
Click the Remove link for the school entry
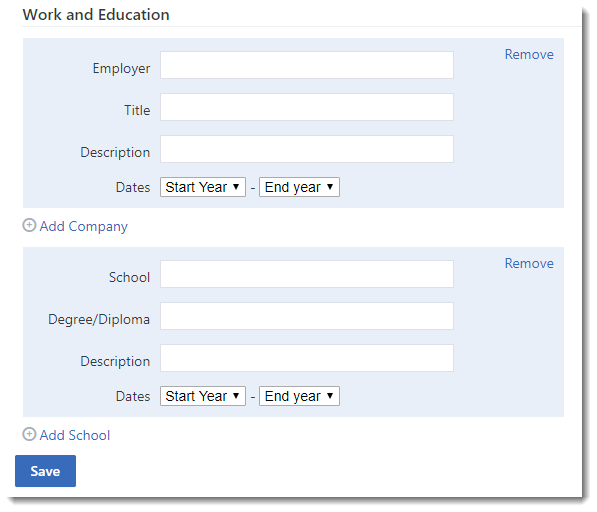(x=529, y=263)
